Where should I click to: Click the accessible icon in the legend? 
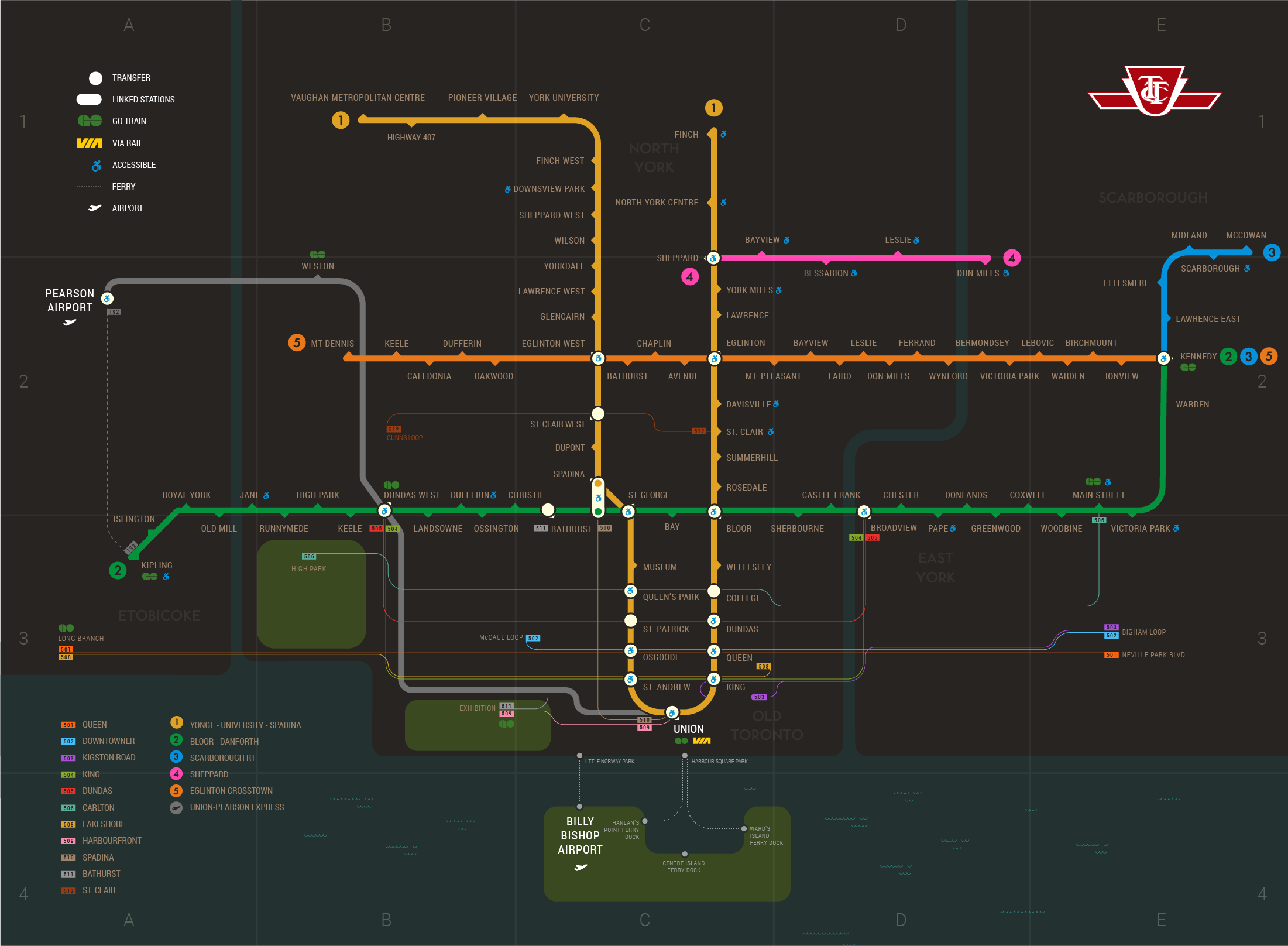[x=97, y=166]
